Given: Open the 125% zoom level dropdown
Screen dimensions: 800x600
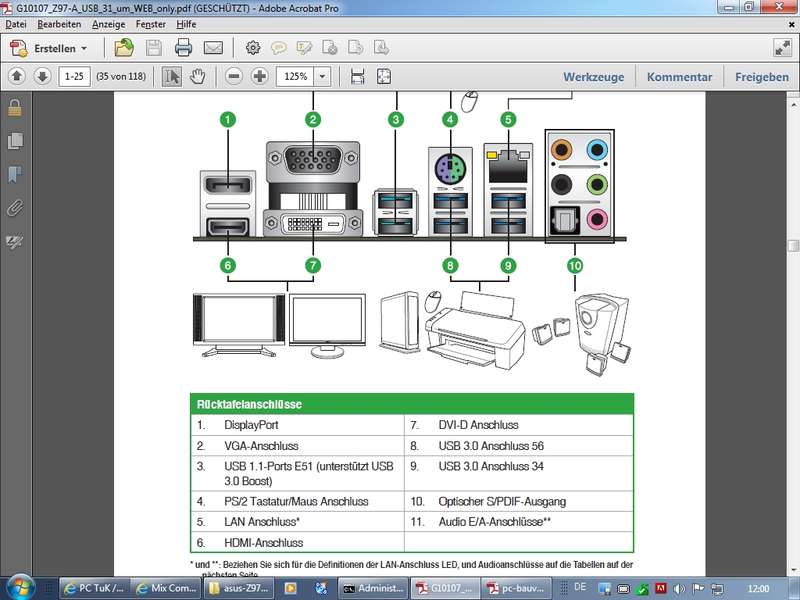Looking at the screenshot, I should pyautogui.click(x=322, y=76).
